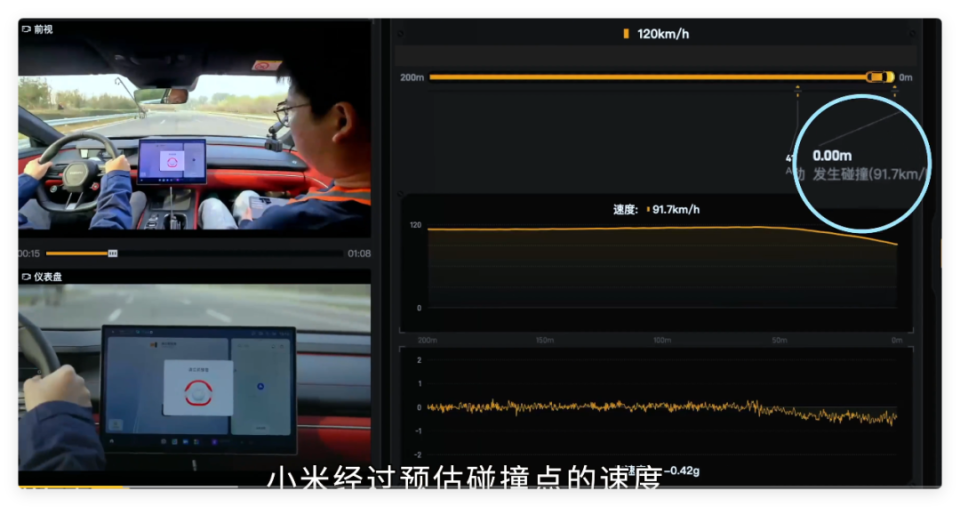Click the playback slider handle near 00:15
Image resolution: width=960 pixels, height=507 pixels.
tap(113, 254)
